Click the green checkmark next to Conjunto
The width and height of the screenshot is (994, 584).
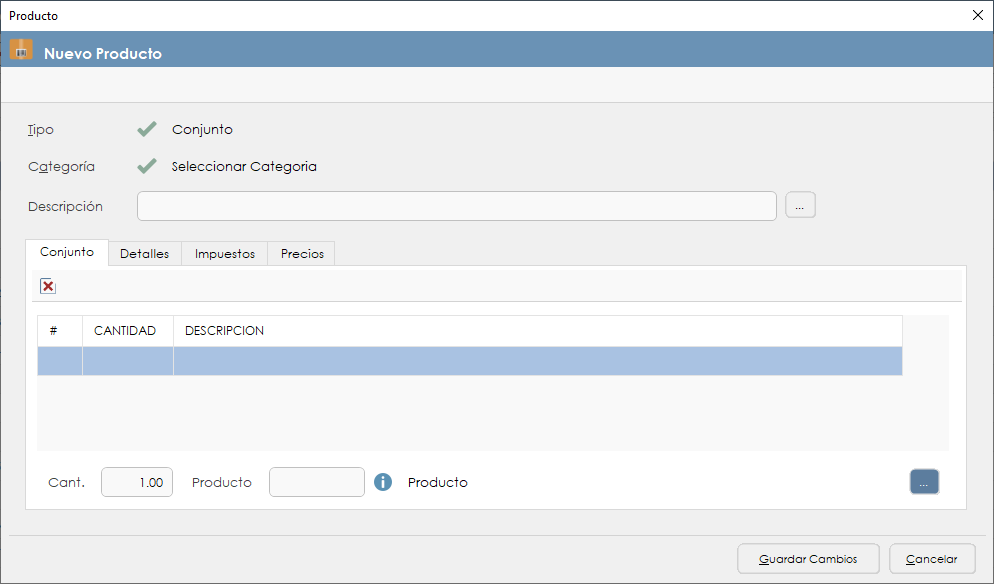[147, 129]
